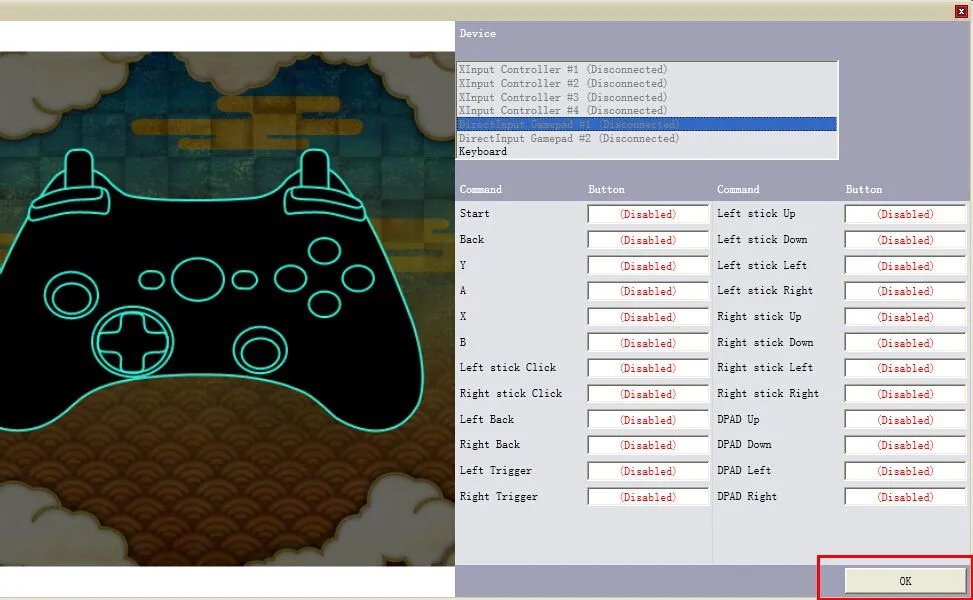Choose Keyboard as the input device
The image size is (973, 600).
483,152
